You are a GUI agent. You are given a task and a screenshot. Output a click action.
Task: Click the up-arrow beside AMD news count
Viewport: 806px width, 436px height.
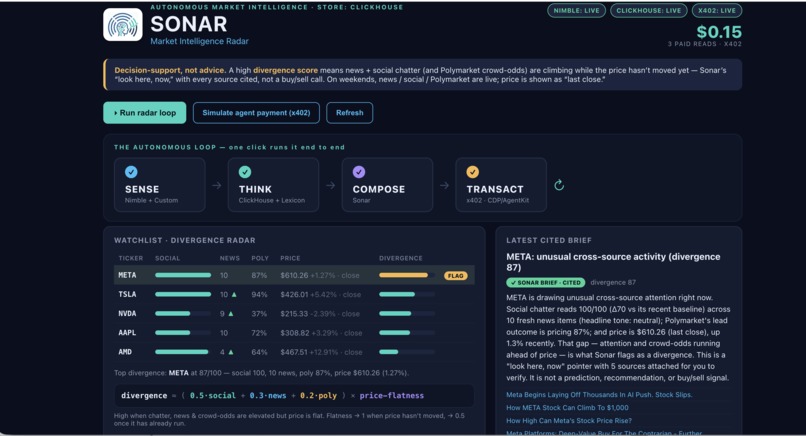click(231, 352)
